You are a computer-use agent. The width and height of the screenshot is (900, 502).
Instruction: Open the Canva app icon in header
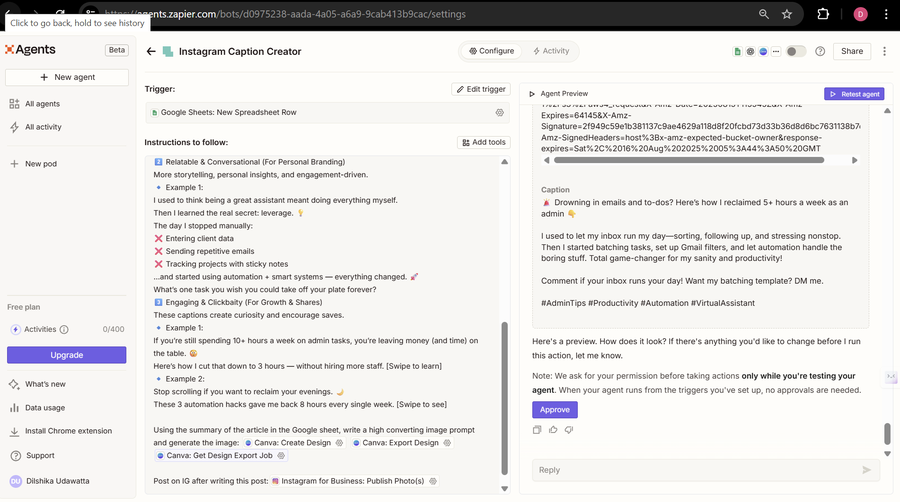click(x=763, y=52)
